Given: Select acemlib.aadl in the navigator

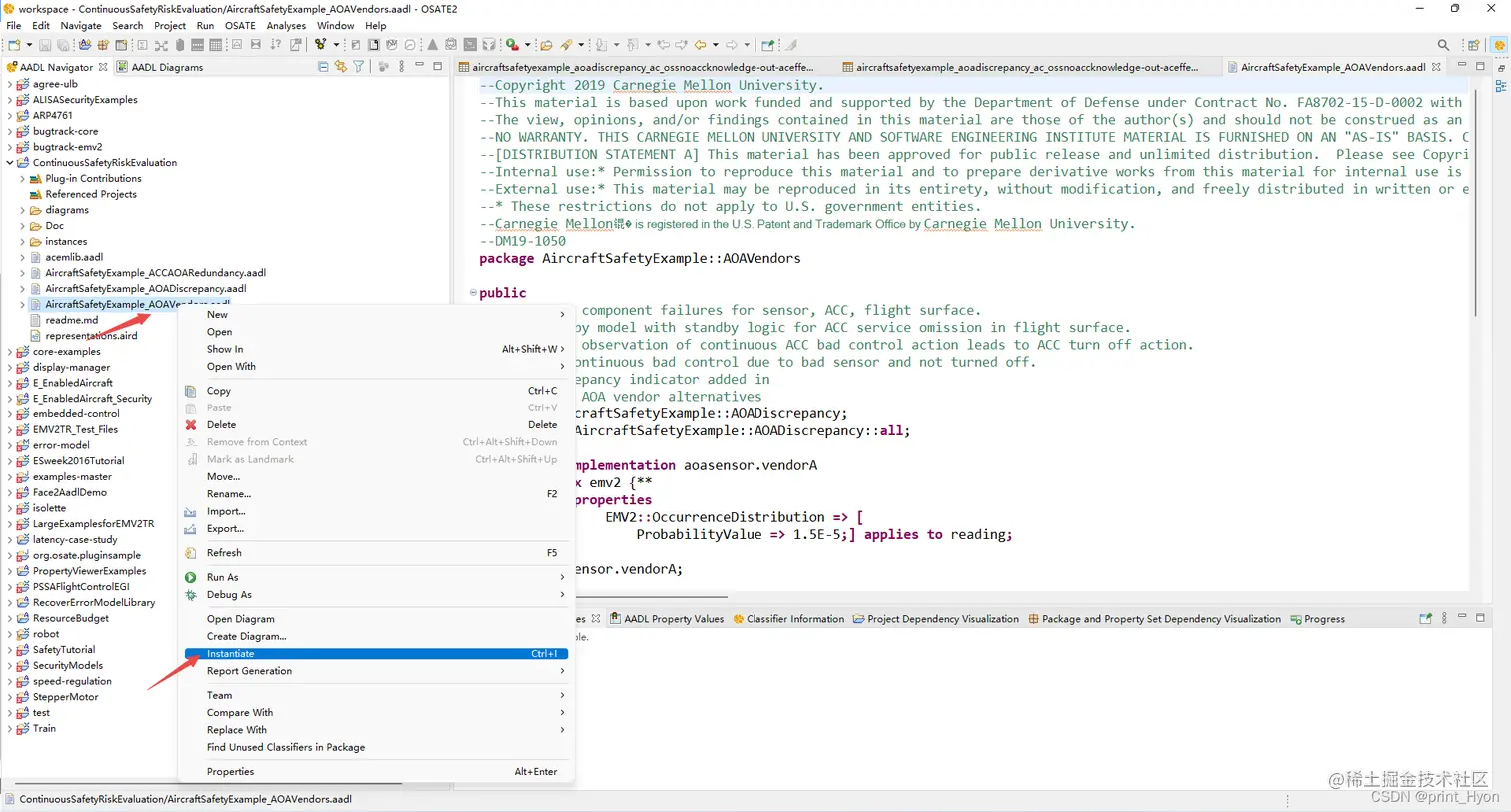Looking at the screenshot, I should [x=74, y=258].
